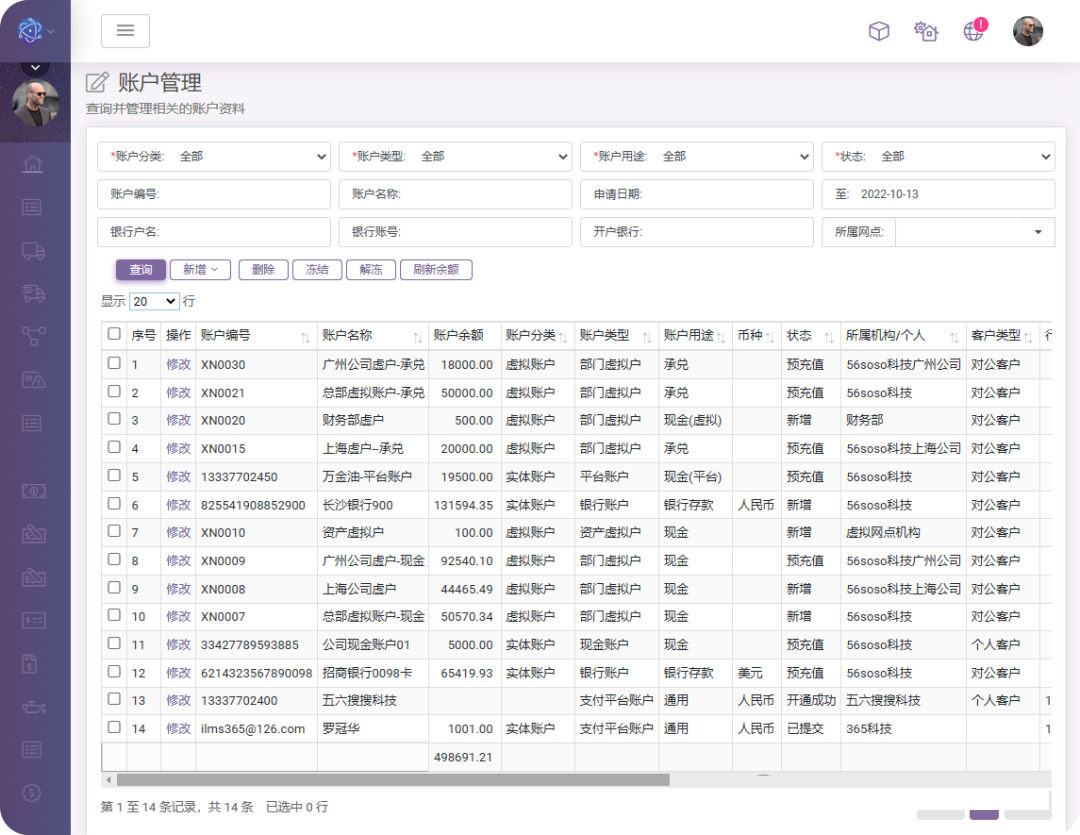Click the 查询 button

click(x=141, y=270)
